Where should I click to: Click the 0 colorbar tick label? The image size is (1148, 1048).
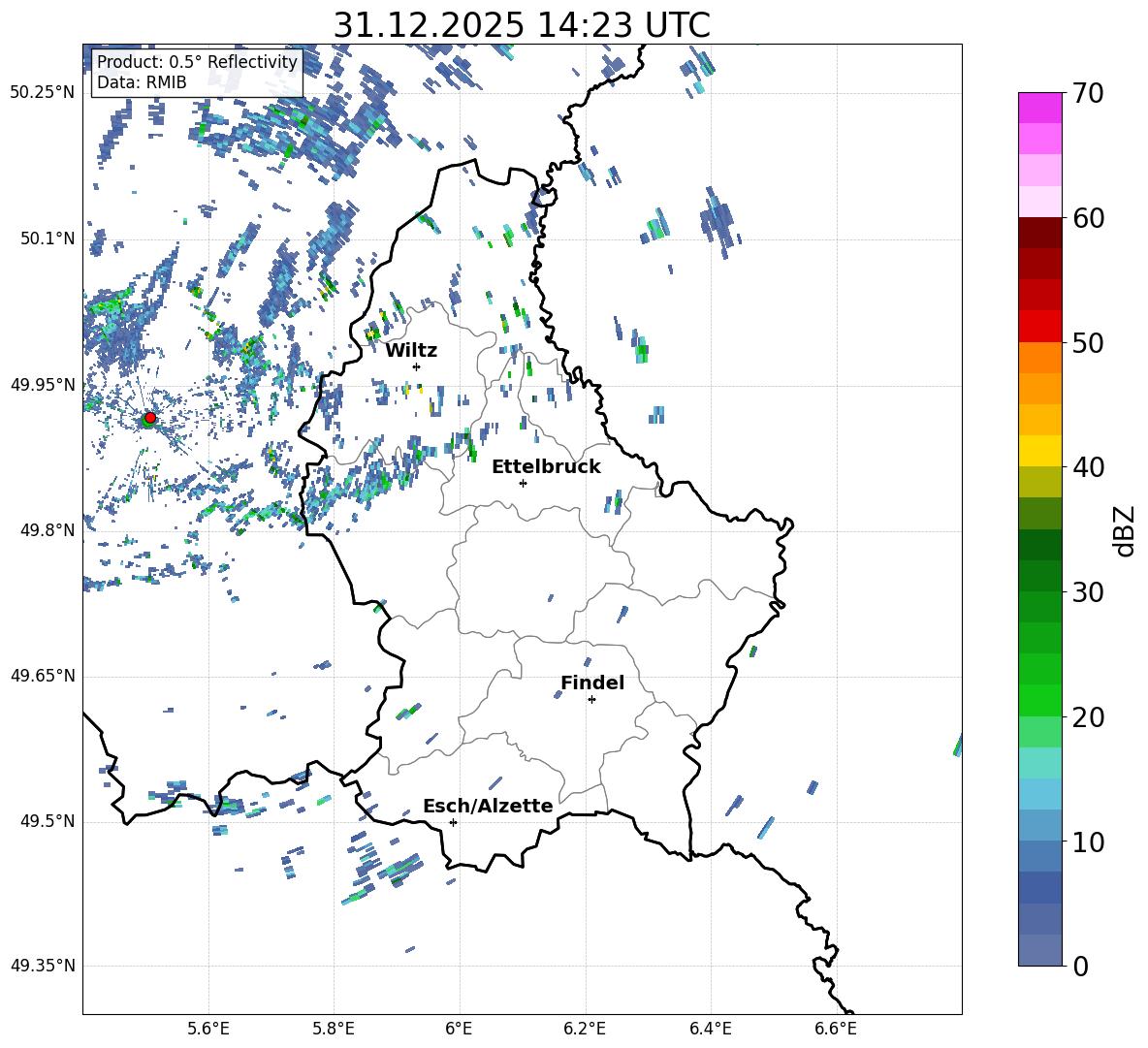1081,966
